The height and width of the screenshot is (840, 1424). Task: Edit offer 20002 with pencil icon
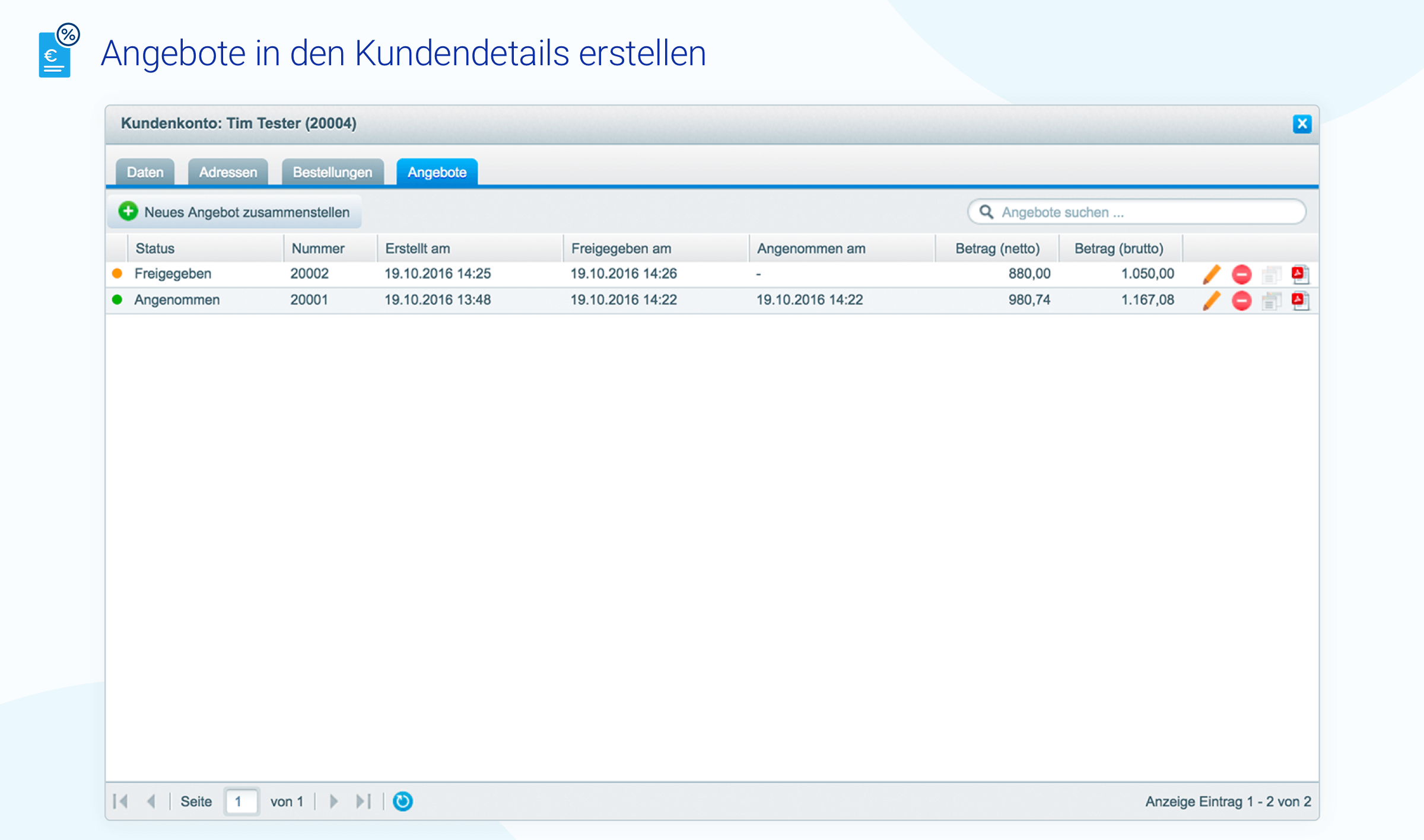click(x=1212, y=274)
